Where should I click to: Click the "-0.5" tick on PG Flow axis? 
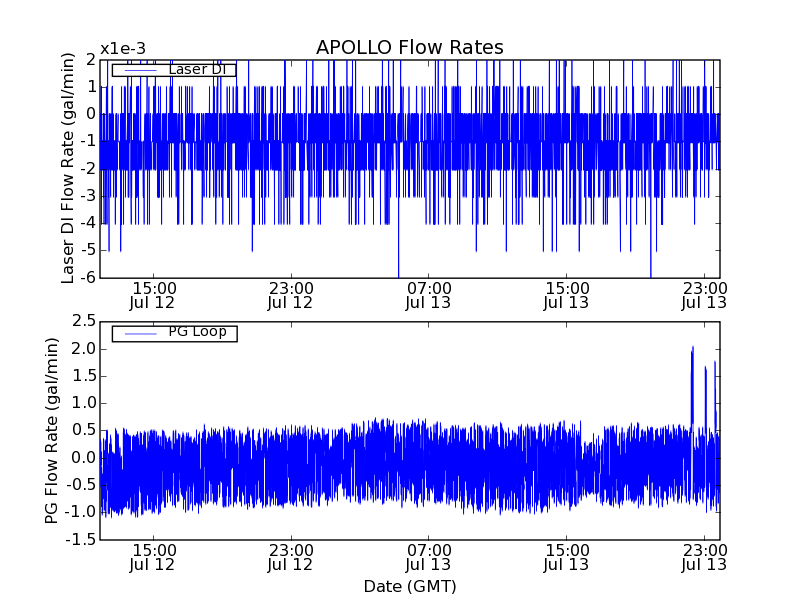(x=81, y=485)
